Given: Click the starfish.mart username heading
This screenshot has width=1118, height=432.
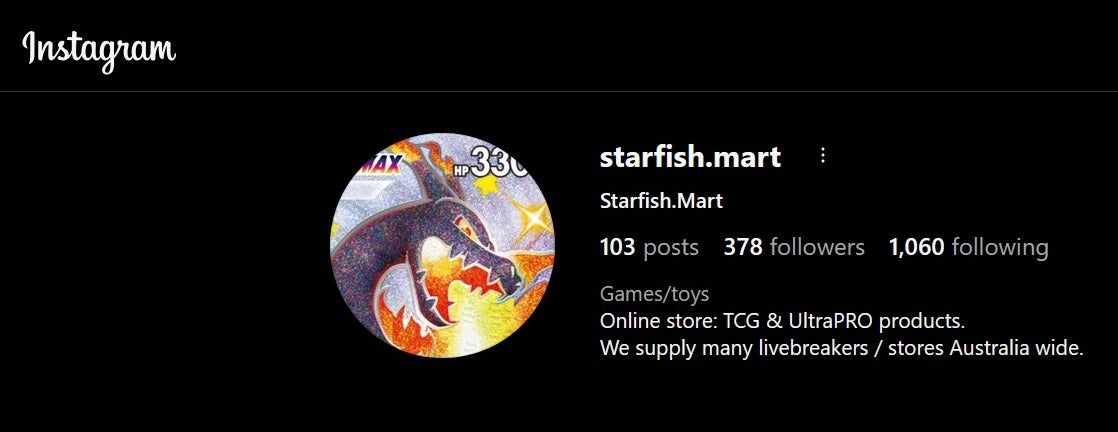Looking at the screenshot, I should click(x=690, y=157).
